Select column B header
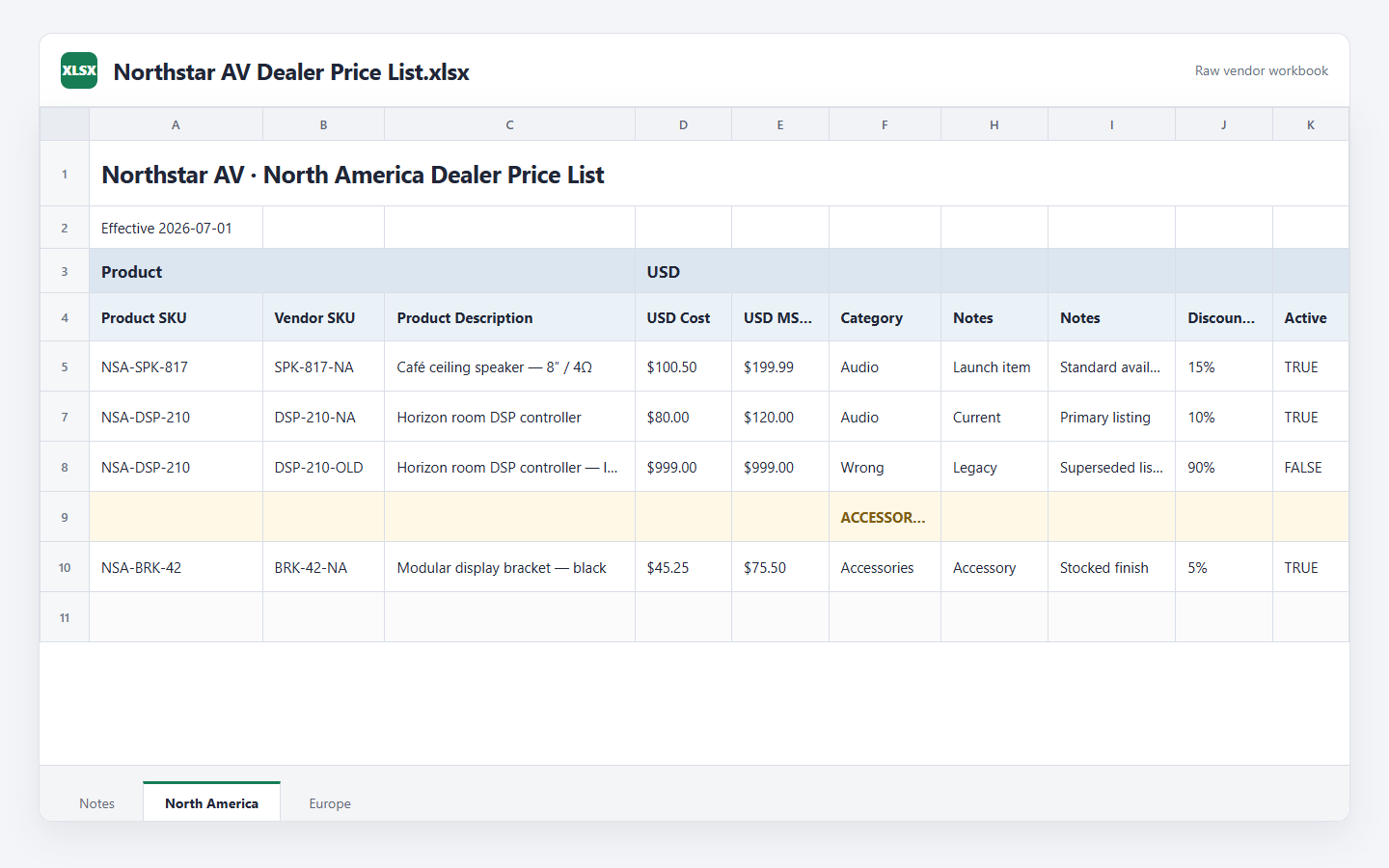 [x=323, y=124]
